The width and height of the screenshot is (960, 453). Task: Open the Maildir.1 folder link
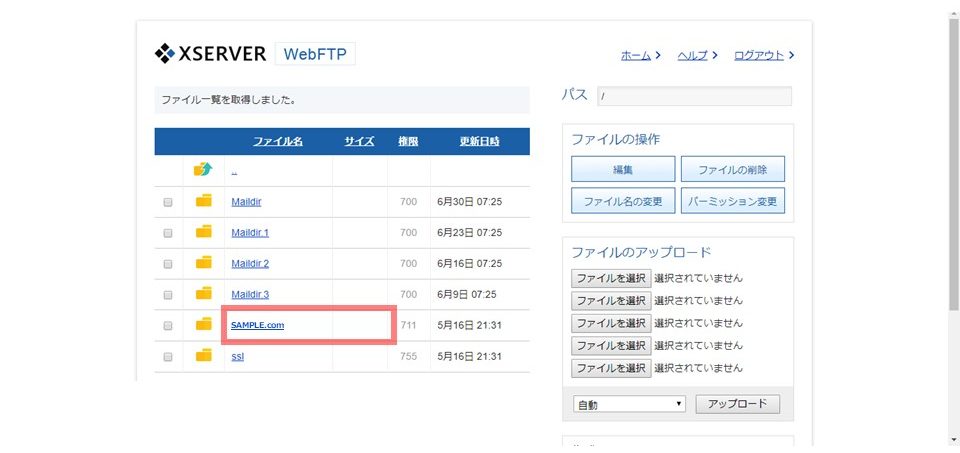click(250, 233)
